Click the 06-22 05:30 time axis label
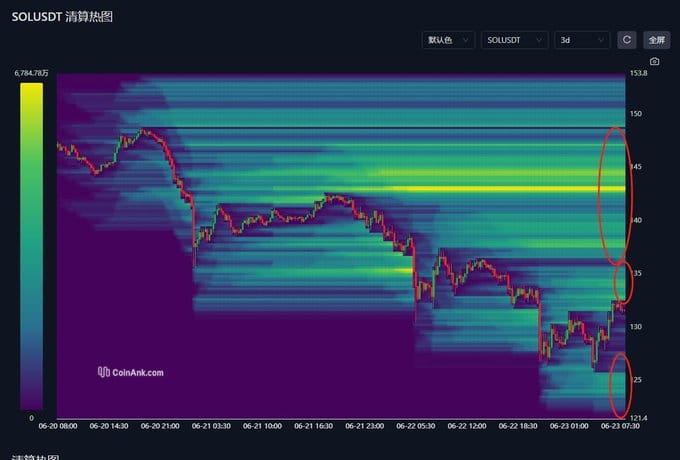 (416, 426)
